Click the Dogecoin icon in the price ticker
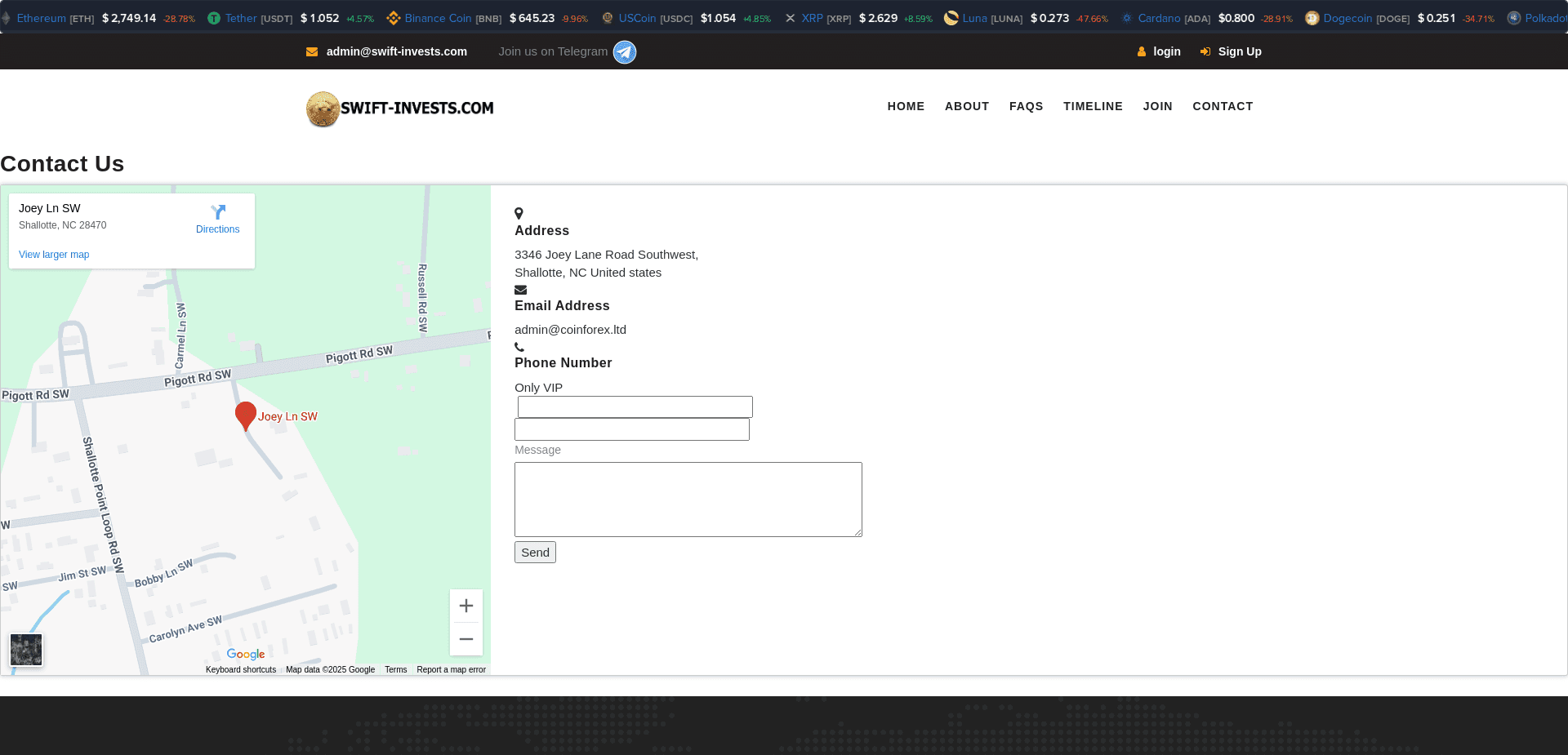The width and height of the screenshot is (1568, 755). point(1311,17)
